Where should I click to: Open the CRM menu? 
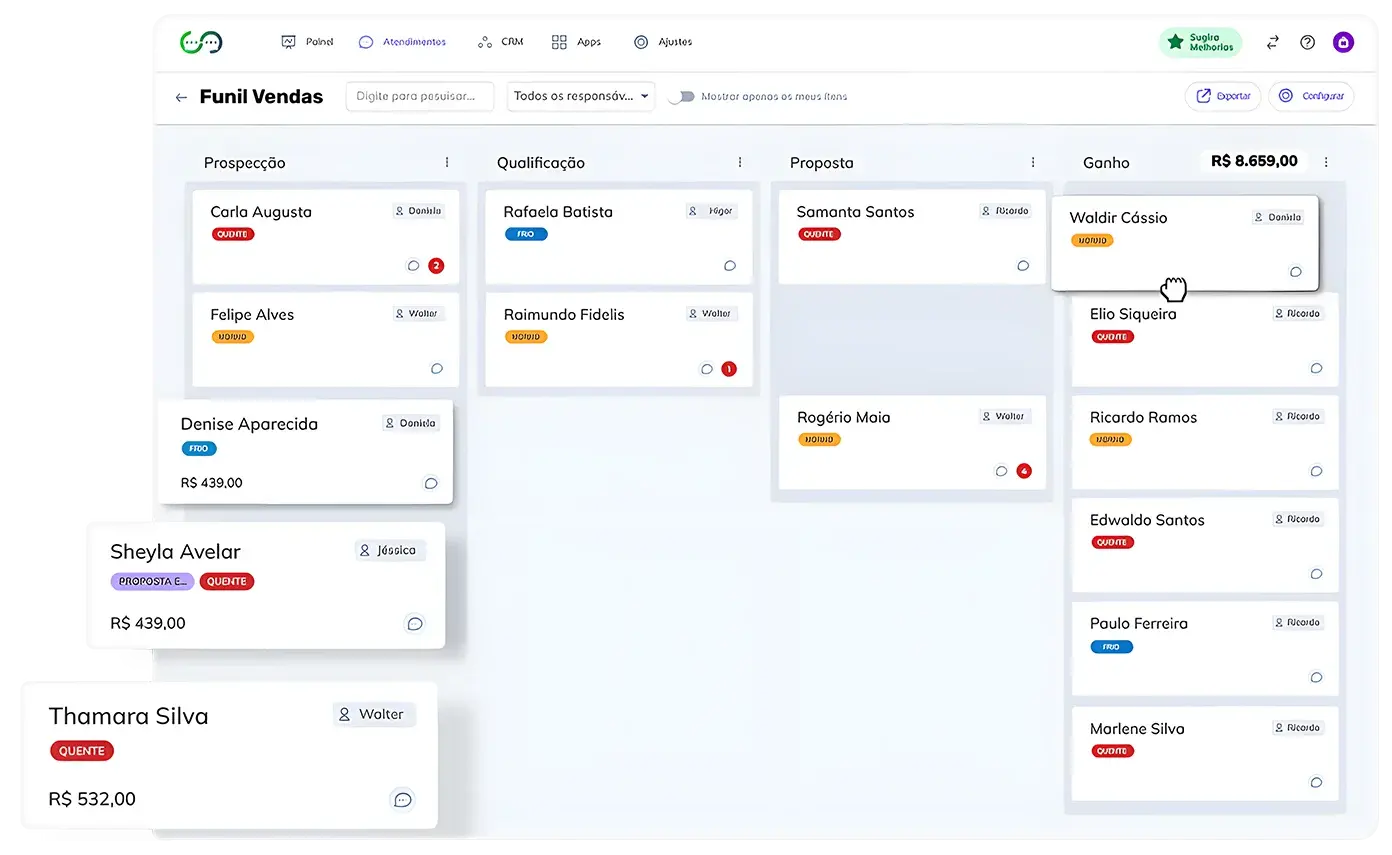point(500,42)
